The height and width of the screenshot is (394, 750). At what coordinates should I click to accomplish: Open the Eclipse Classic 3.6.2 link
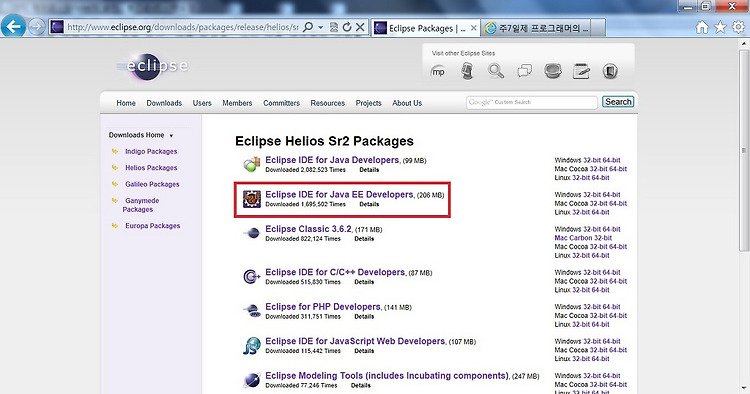309,229
